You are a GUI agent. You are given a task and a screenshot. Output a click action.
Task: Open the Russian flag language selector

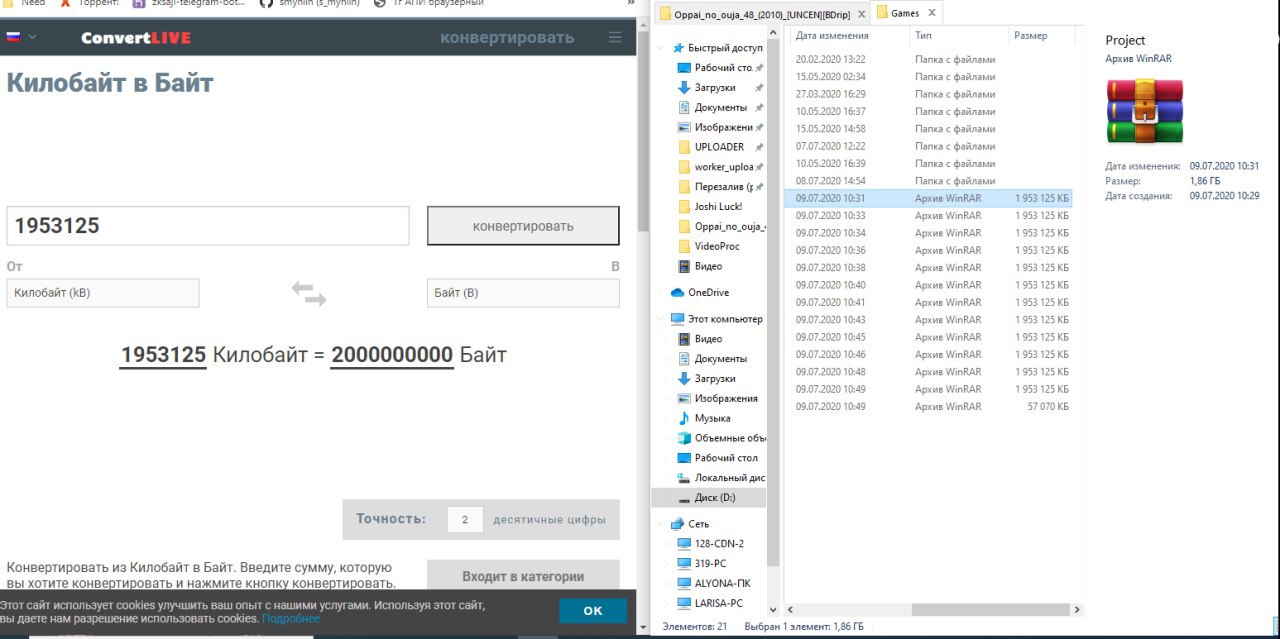[x=14, y=37]
